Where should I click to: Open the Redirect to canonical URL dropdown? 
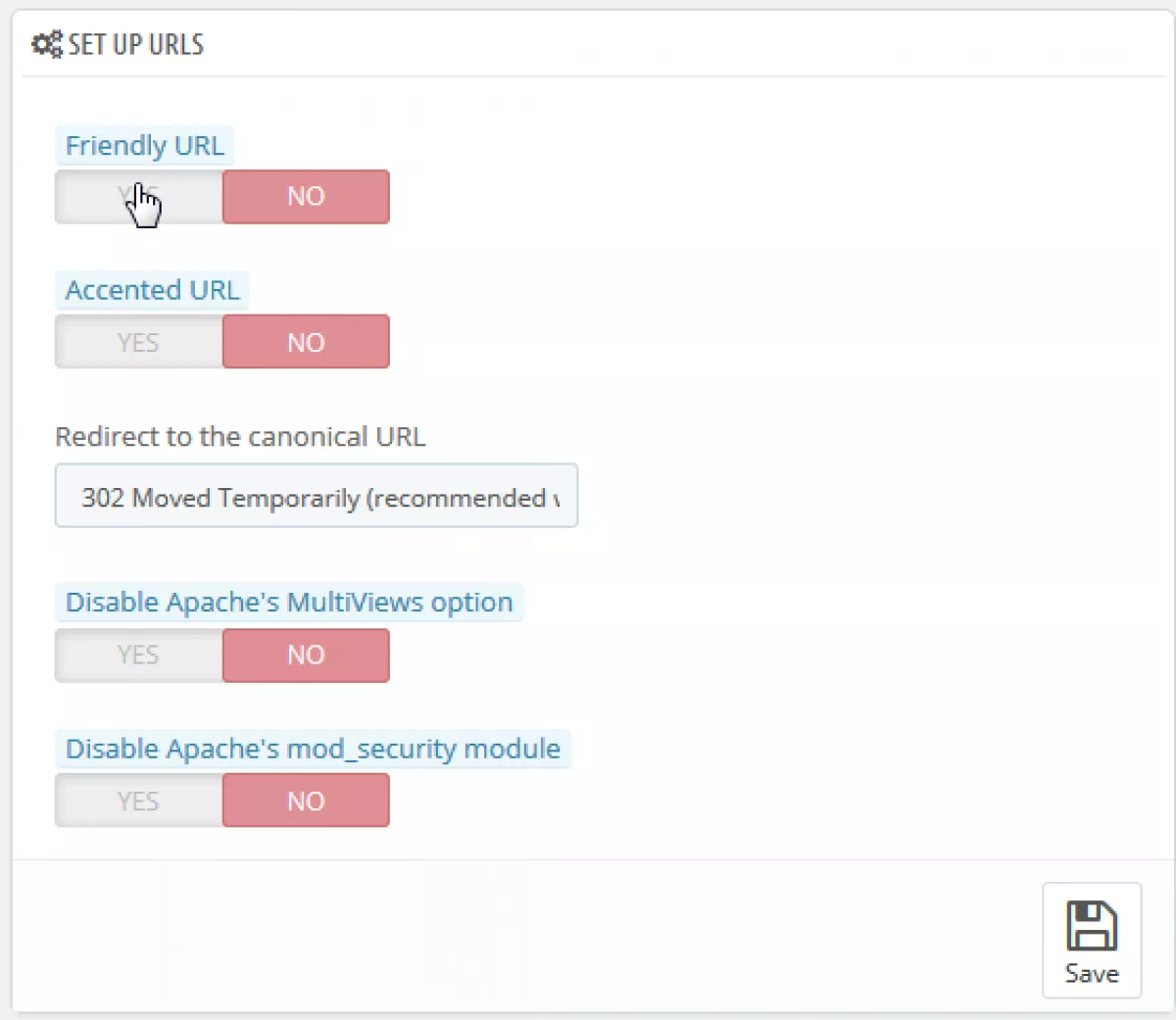coord(317,496)
